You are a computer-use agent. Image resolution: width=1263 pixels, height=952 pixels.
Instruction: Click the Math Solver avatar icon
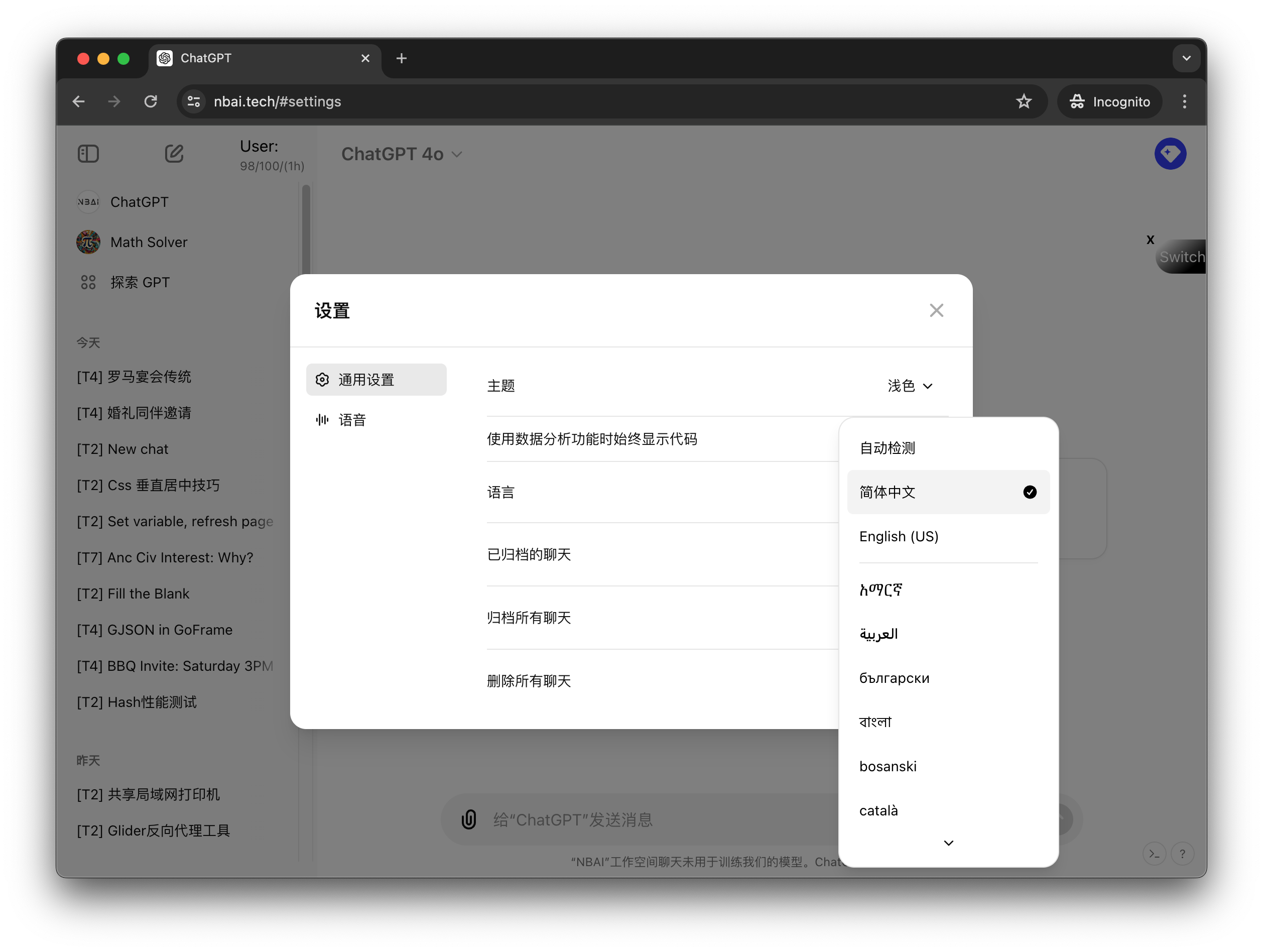pos(88,242)
